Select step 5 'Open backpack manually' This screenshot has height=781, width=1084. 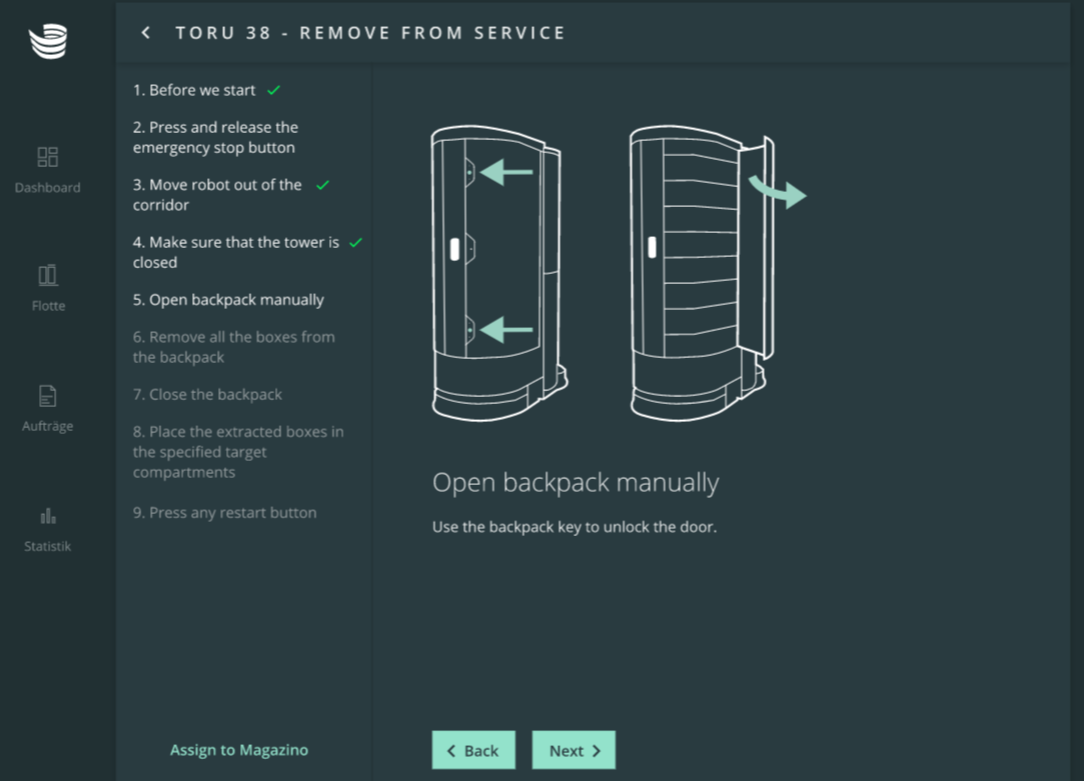click(228, 300)
